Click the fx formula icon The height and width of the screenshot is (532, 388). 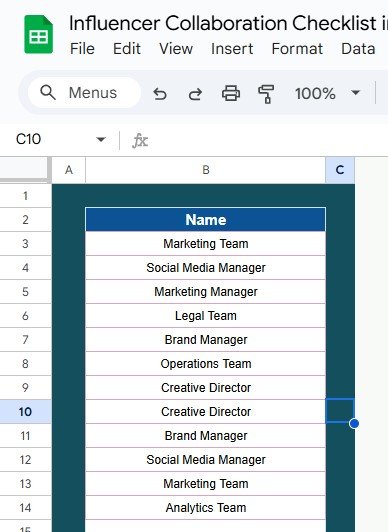pos(140,140)
